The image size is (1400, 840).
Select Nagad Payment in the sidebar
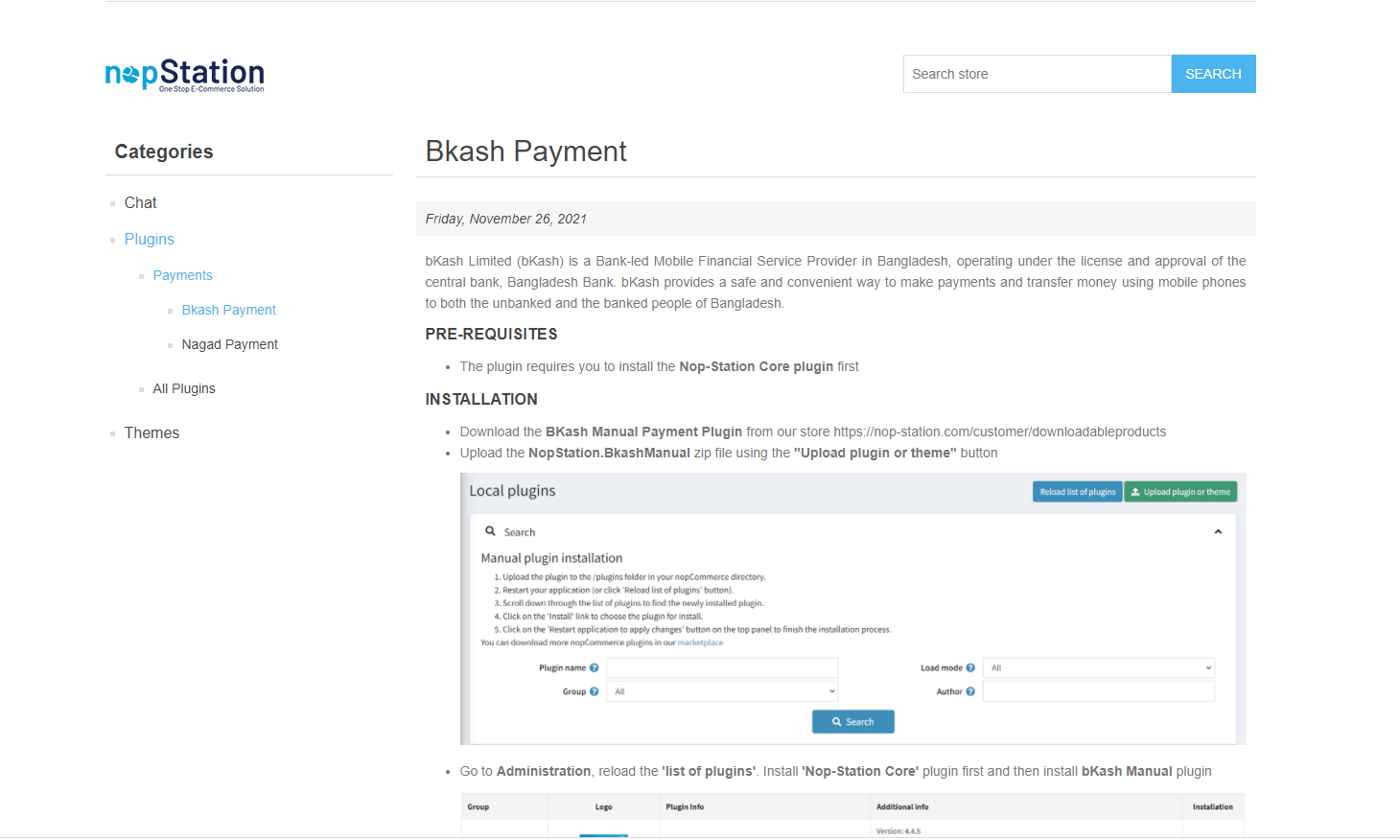(229, 344)
